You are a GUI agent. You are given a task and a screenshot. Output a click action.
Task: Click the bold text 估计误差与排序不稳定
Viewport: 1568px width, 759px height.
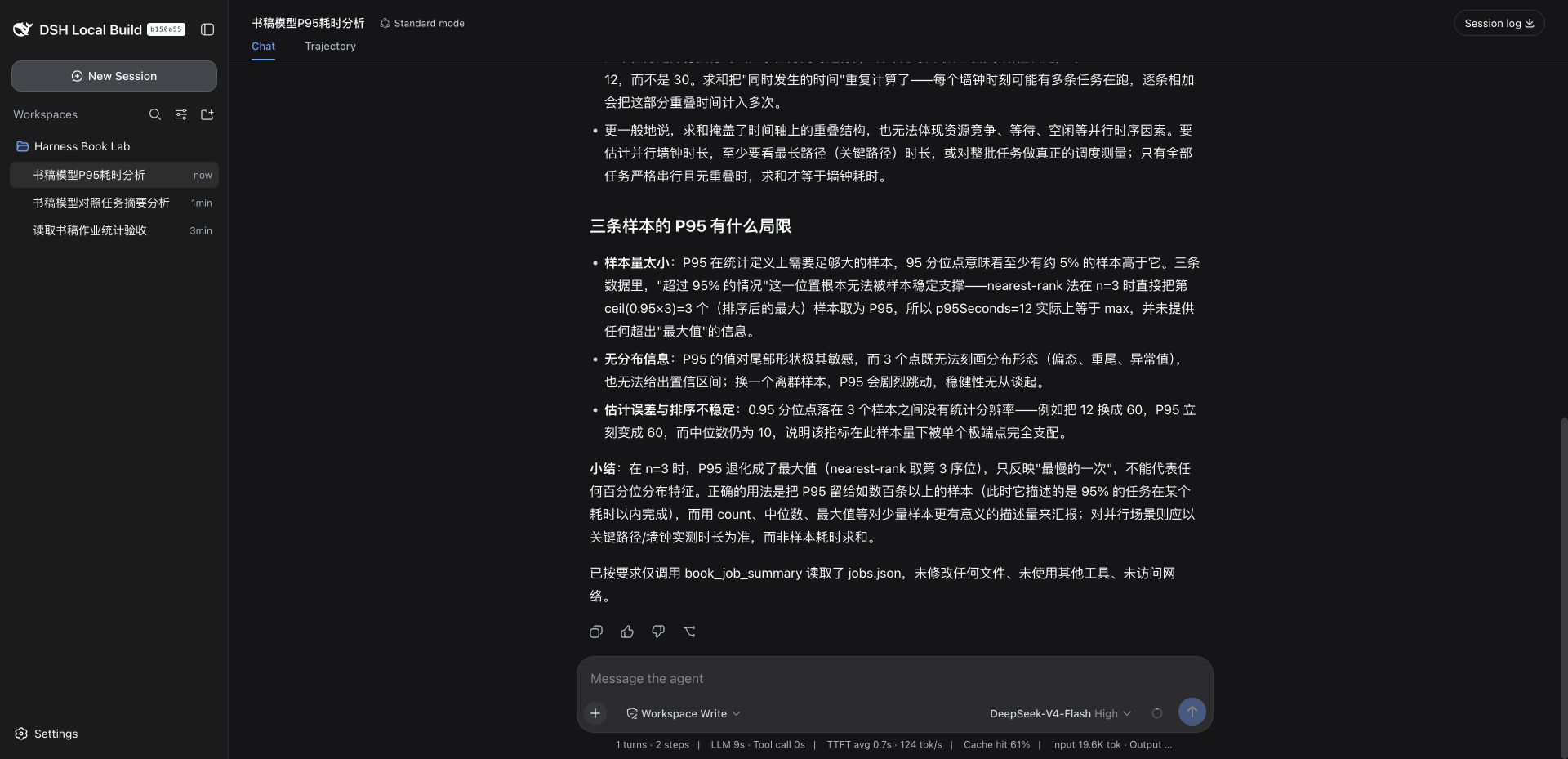tap(669, 410)
